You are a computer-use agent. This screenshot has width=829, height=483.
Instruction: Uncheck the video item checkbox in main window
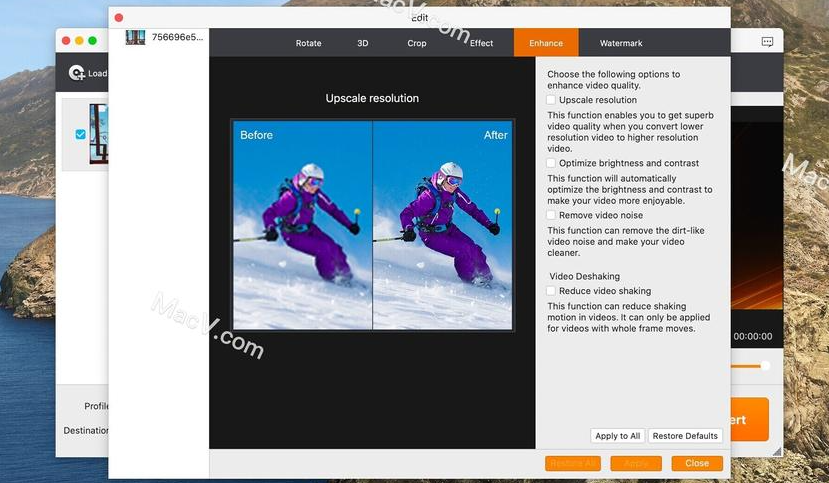point(80,134)
